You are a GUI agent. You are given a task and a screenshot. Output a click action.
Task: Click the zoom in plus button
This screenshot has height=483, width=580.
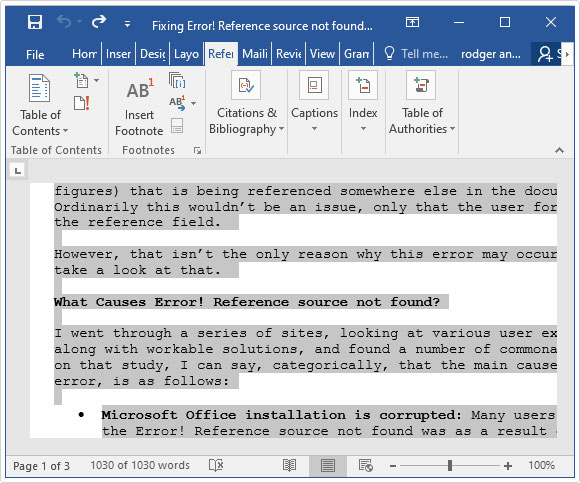508,466
